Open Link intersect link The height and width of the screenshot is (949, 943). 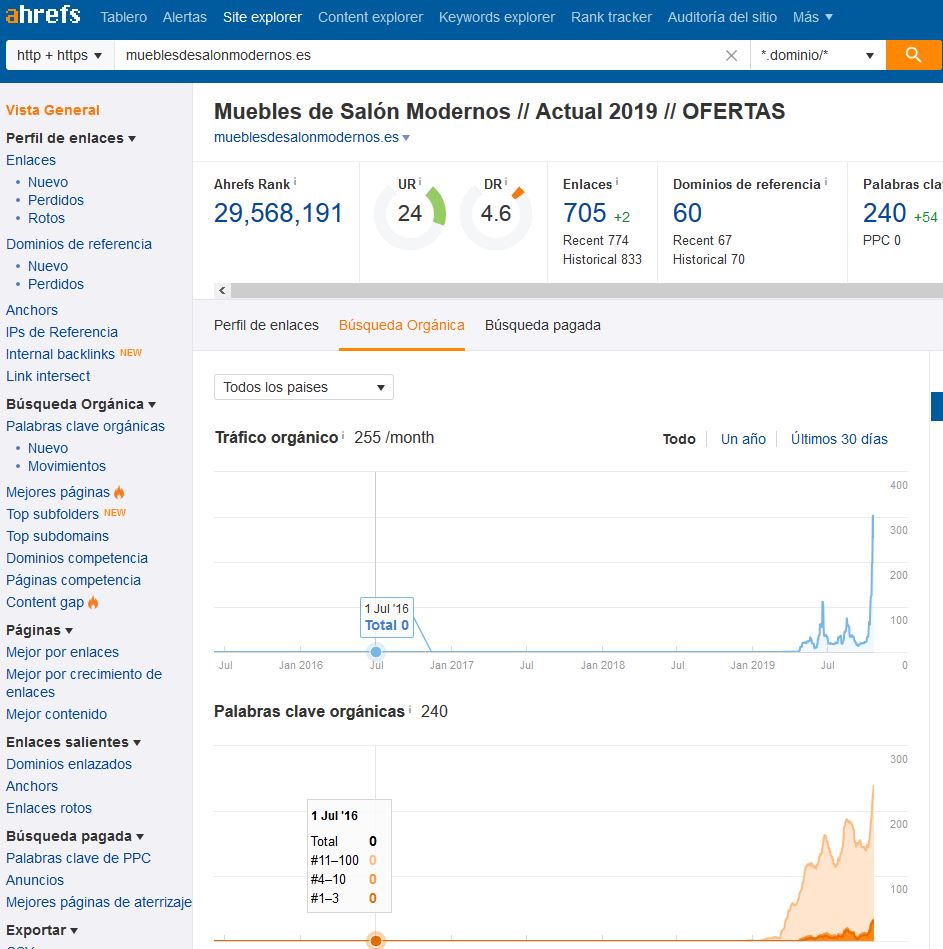pos(48,376)
